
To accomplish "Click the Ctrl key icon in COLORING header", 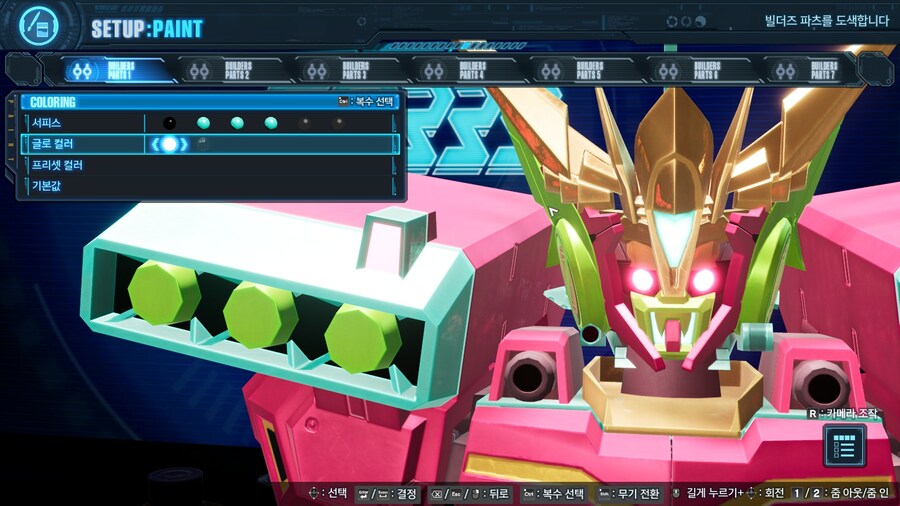I will (x=343, y=102).
